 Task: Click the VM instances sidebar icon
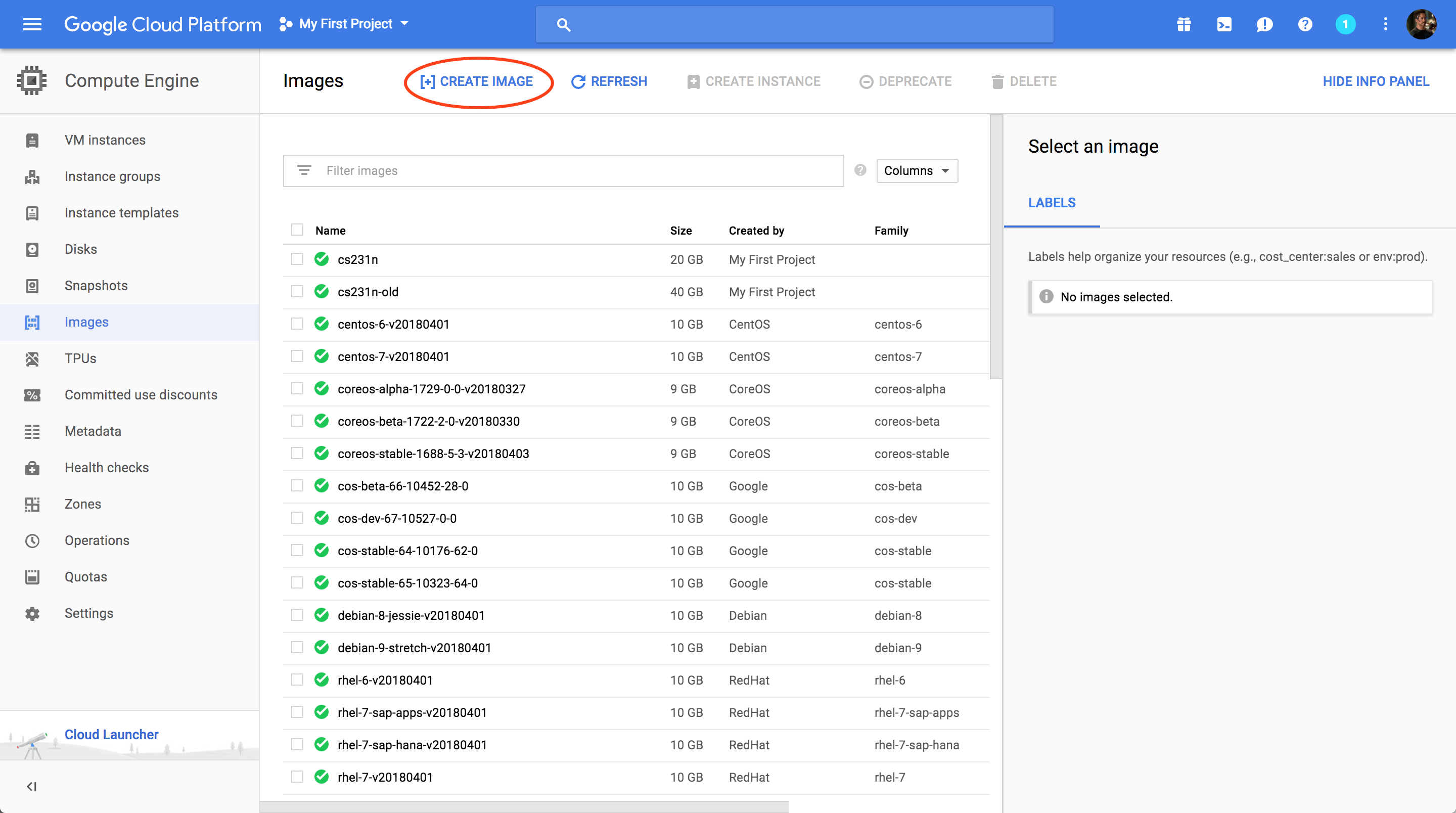tap(32, 140)
